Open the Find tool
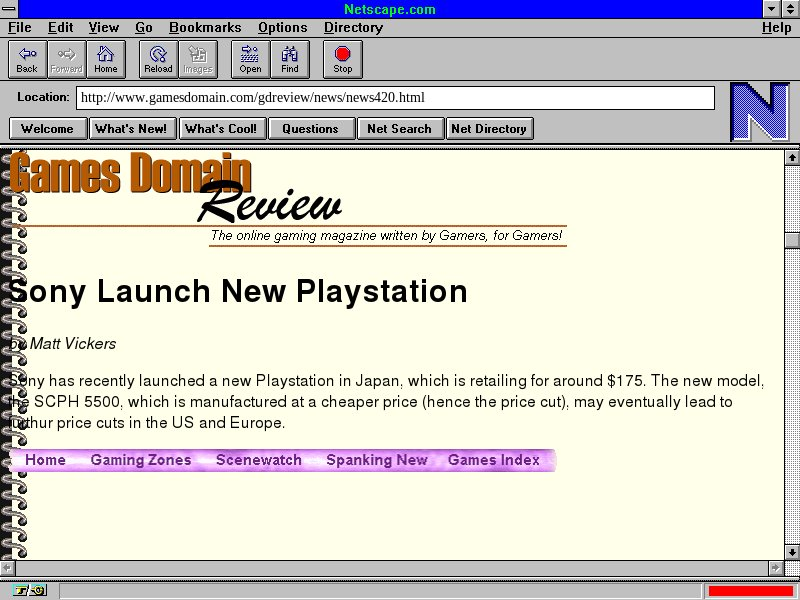 290,59
